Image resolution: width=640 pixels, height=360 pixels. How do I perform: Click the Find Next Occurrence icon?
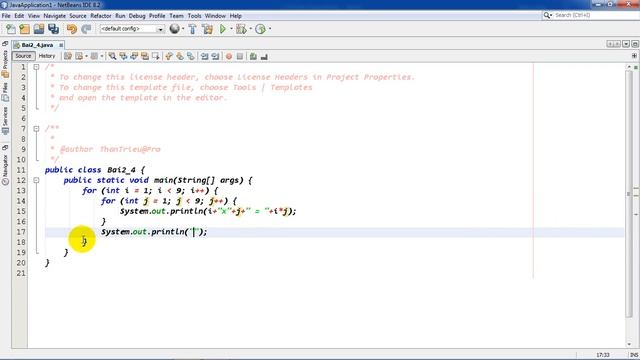[134, 56]
